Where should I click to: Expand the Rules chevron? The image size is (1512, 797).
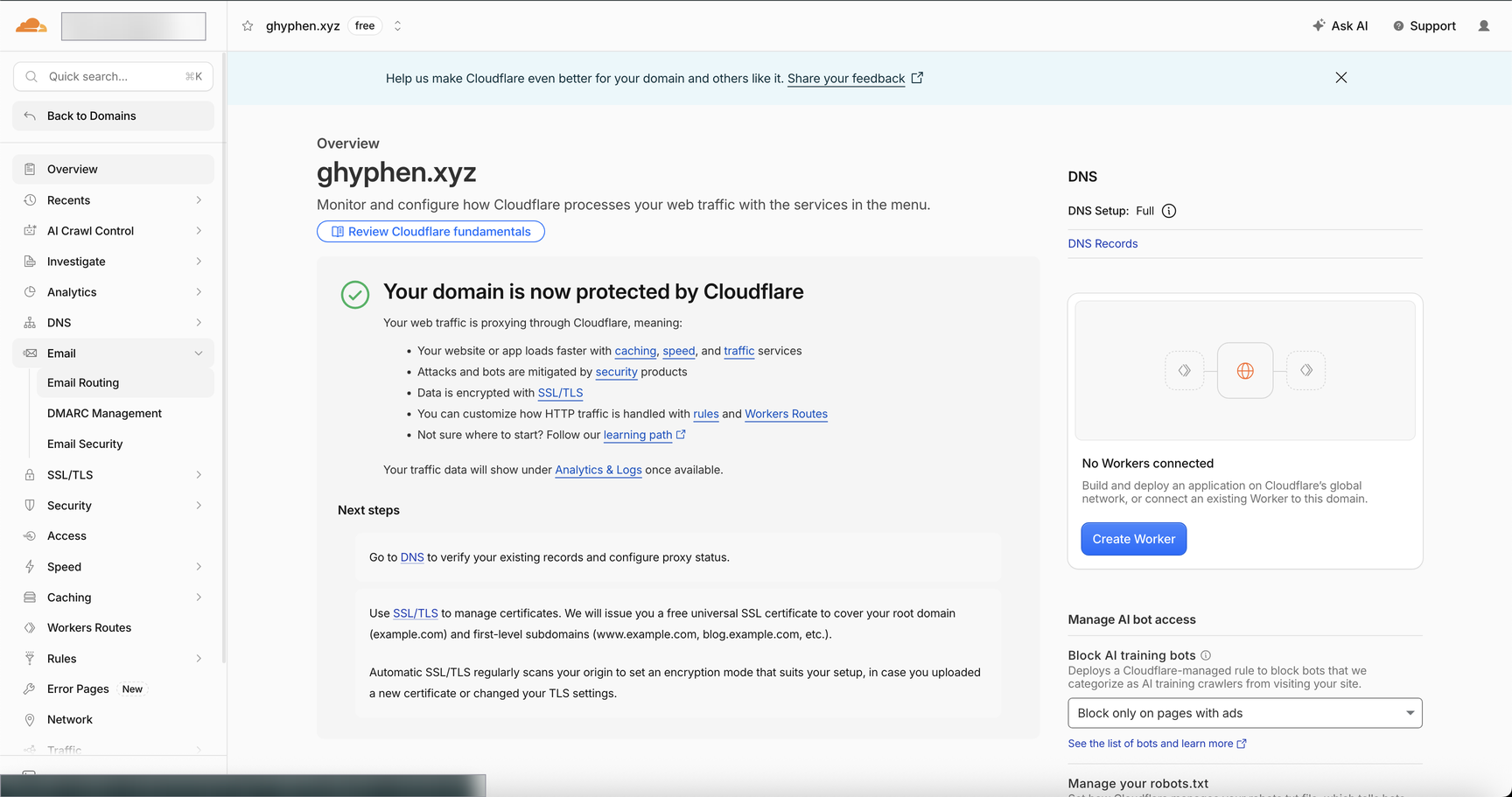pyautogui.click(x=199, y=659)
